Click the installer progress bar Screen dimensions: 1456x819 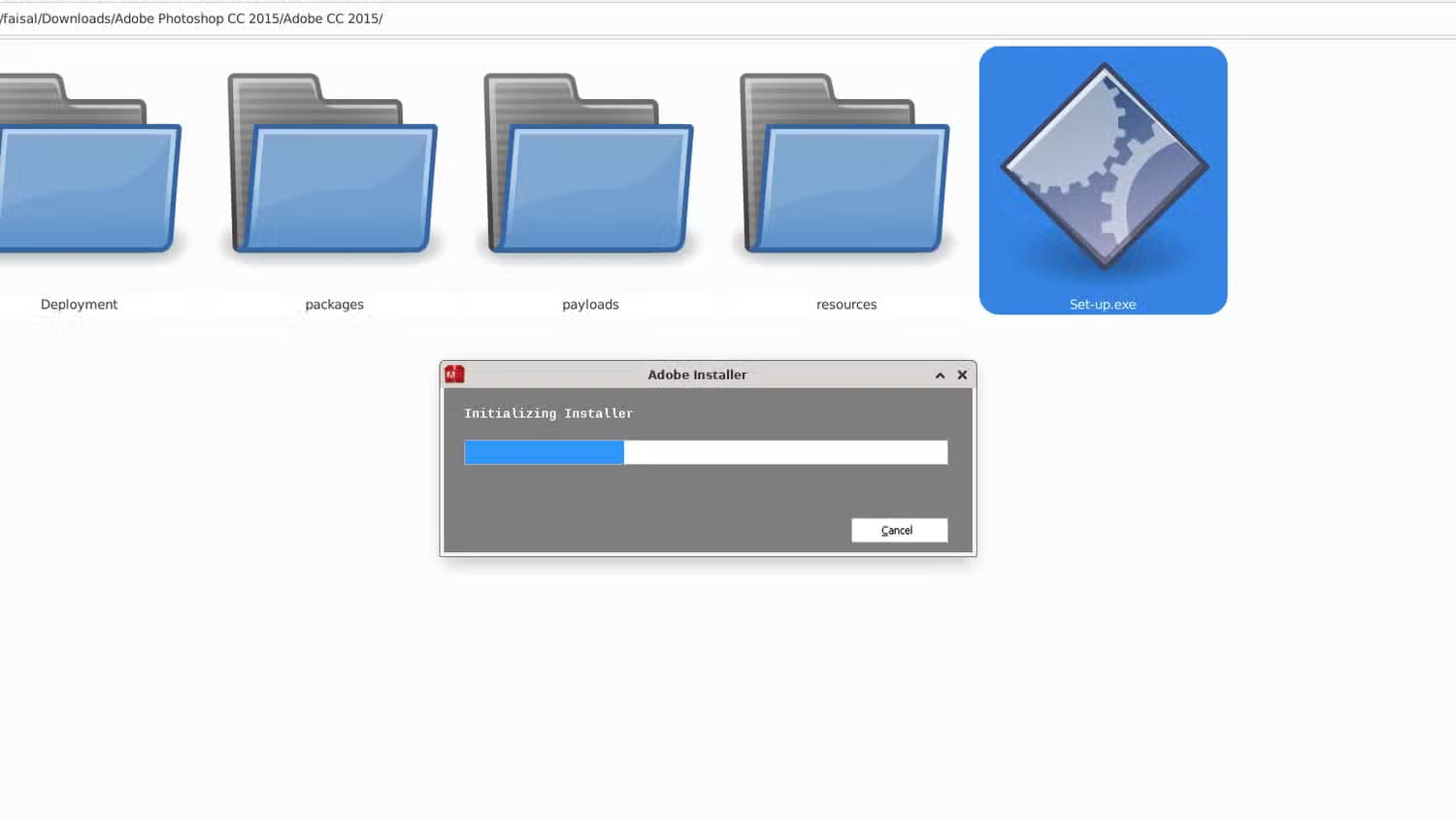pos(706,452)
